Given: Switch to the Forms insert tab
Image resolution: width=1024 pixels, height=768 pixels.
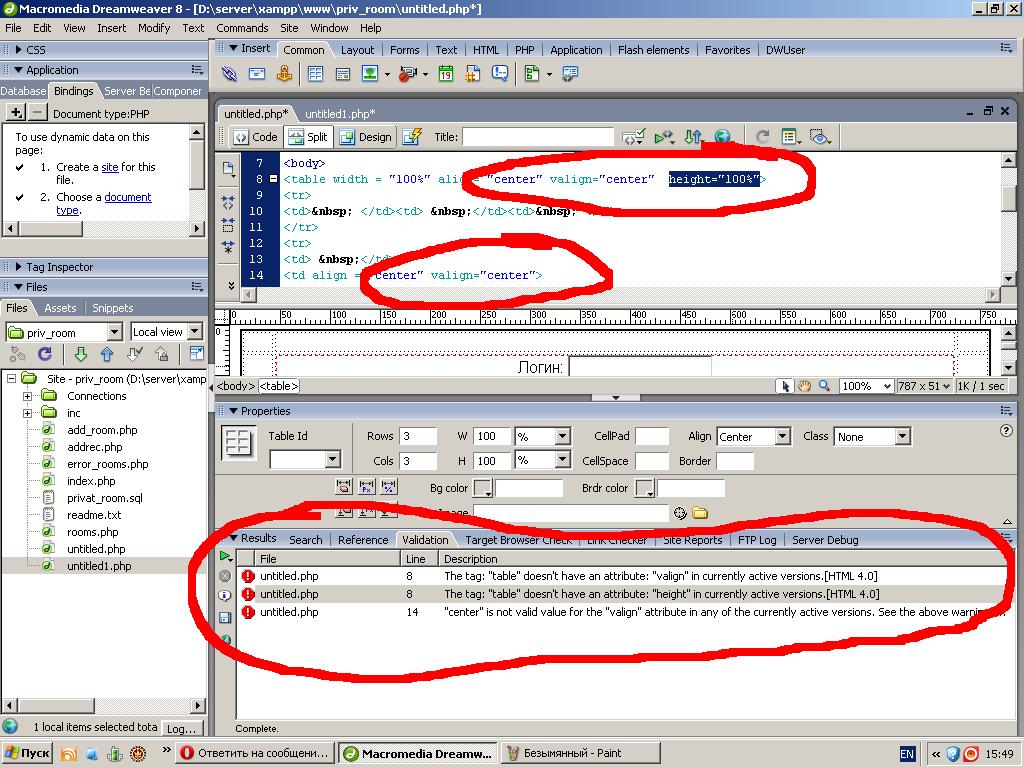Looking at the screenshot, I should click(404, 50).
